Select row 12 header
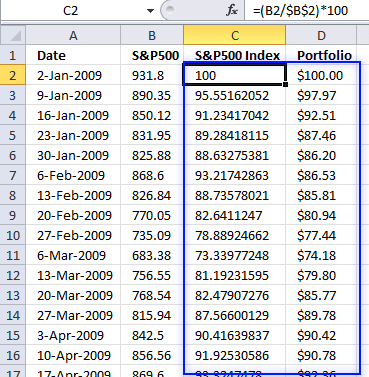This screenshot has width=369, height=377. 13,275
